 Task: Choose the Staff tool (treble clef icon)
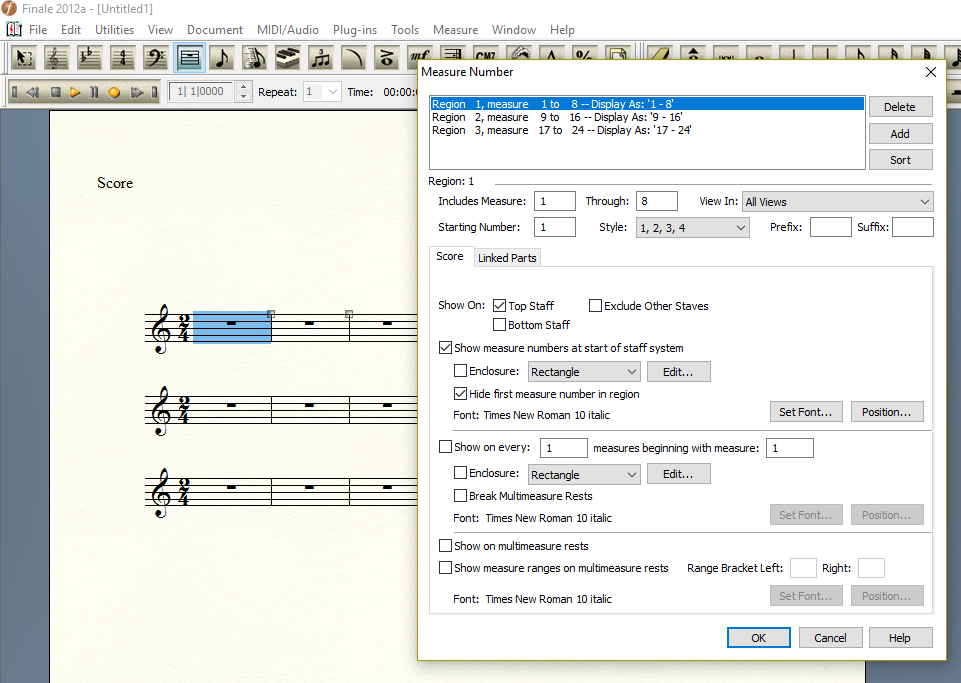coord(56,58)
